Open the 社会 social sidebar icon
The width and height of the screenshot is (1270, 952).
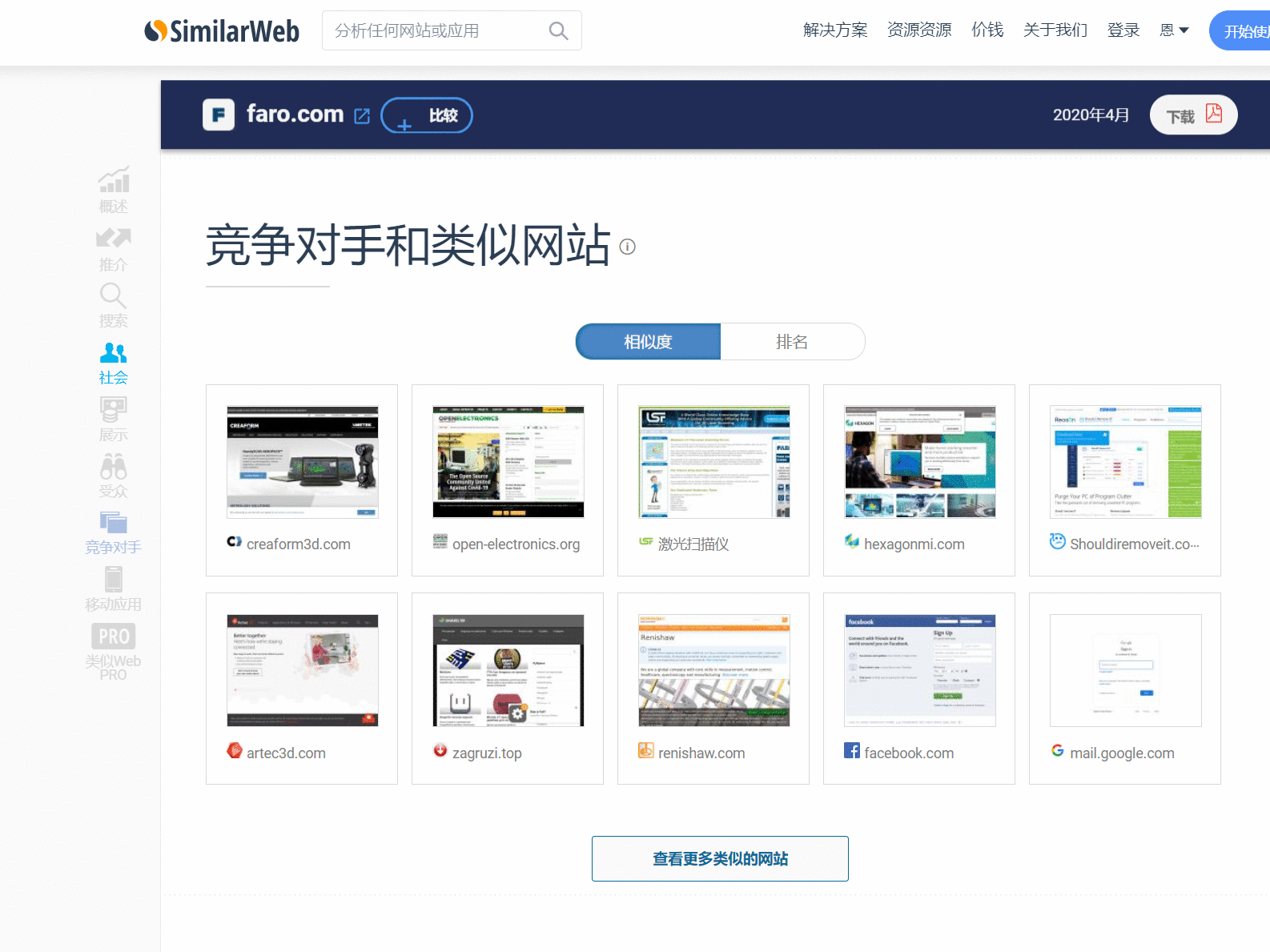114,352
